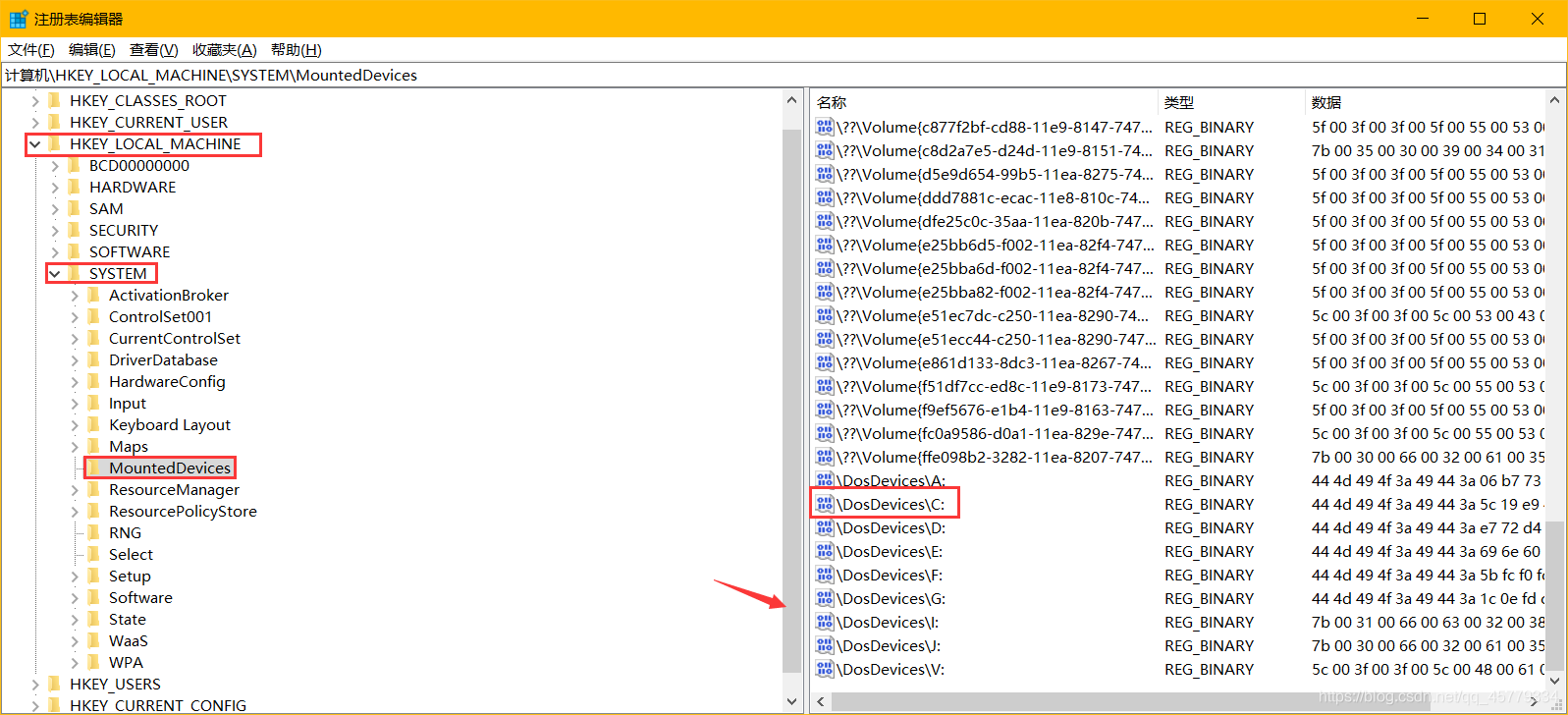
Task: Select the RNG key
Action: pyautogui.click(x=125, y=532)
